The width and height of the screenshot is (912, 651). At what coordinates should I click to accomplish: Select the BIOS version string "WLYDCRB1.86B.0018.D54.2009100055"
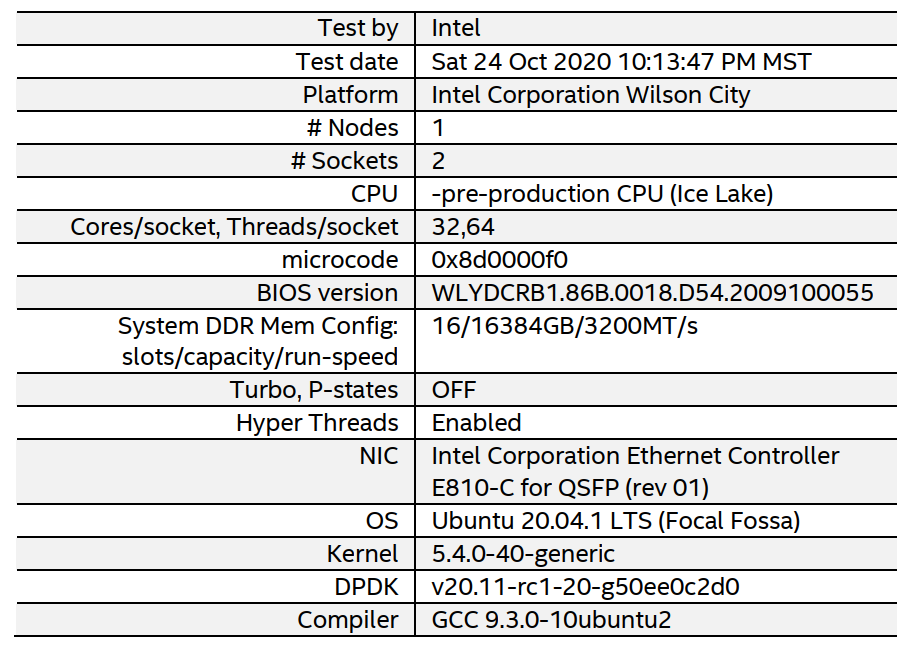click(652, 293)
